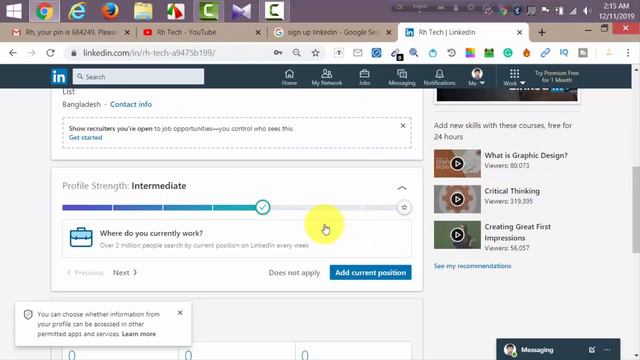Open Internet Explorer from taskbar
Image resolution: width=640 pixels, height=360 pixels.
(x=77, y=11)
